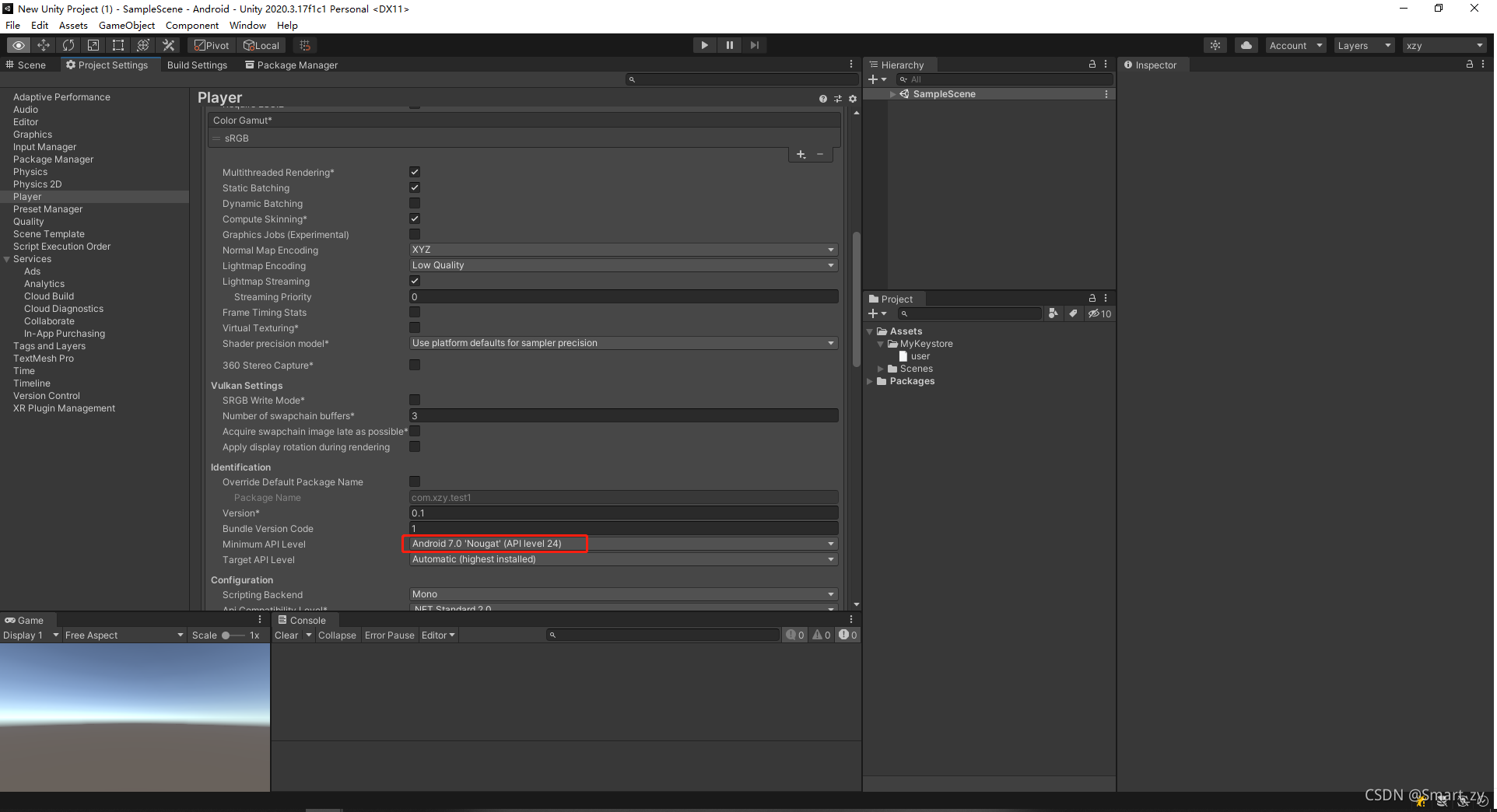Toggle Lightmap Streaming checkbox
Image resolution: width=1497 pixels, height=812 pixels.
coord(415,281)
